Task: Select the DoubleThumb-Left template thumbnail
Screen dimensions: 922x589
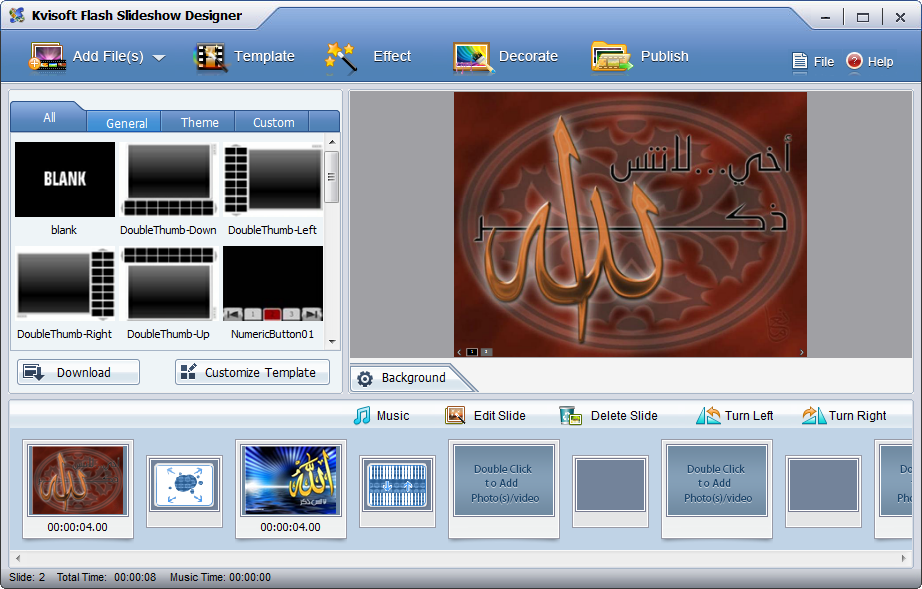Action: pos(273,179)
